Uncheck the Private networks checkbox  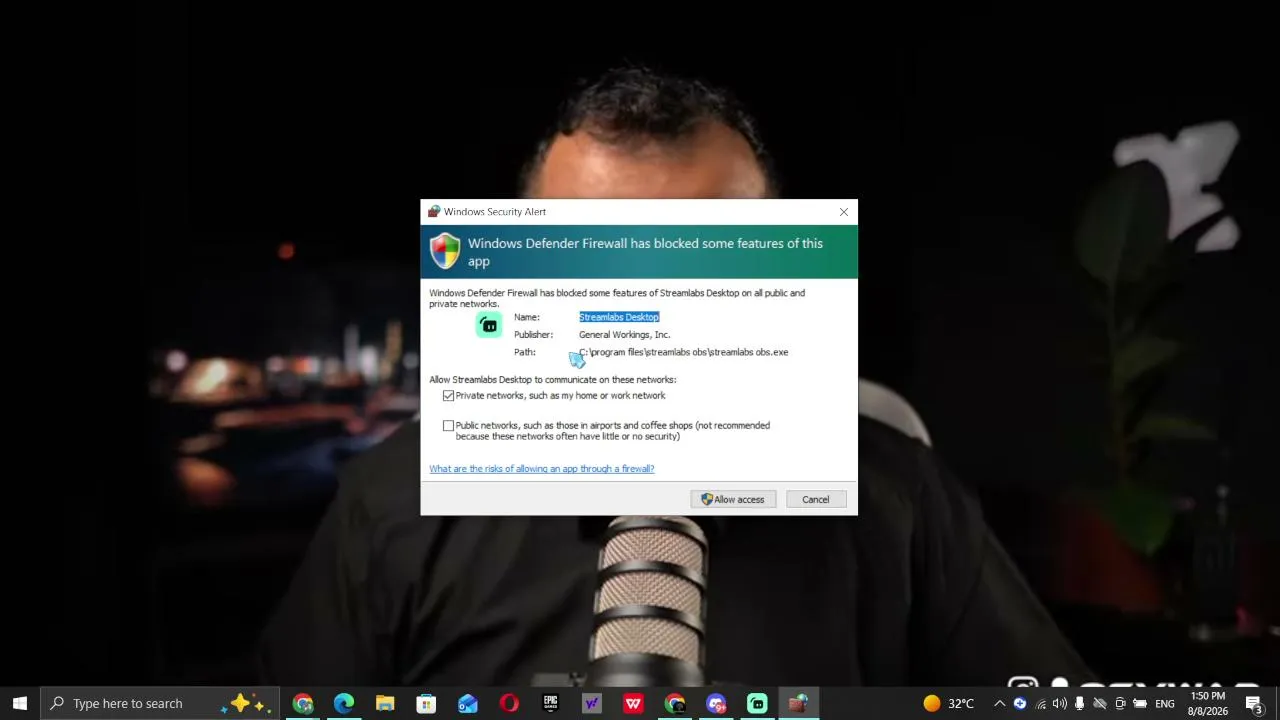[x=448, y=396]
